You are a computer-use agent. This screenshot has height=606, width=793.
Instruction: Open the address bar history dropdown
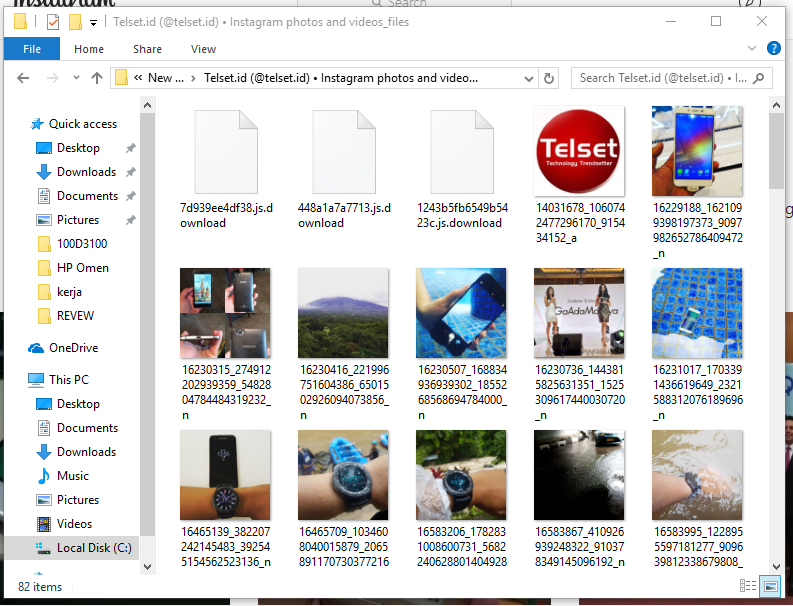point(526,78)
